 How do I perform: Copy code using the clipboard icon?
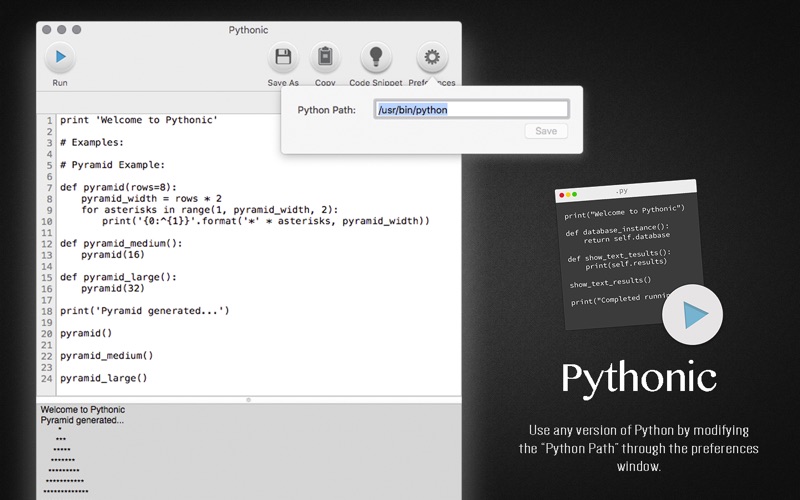(325, 57)
